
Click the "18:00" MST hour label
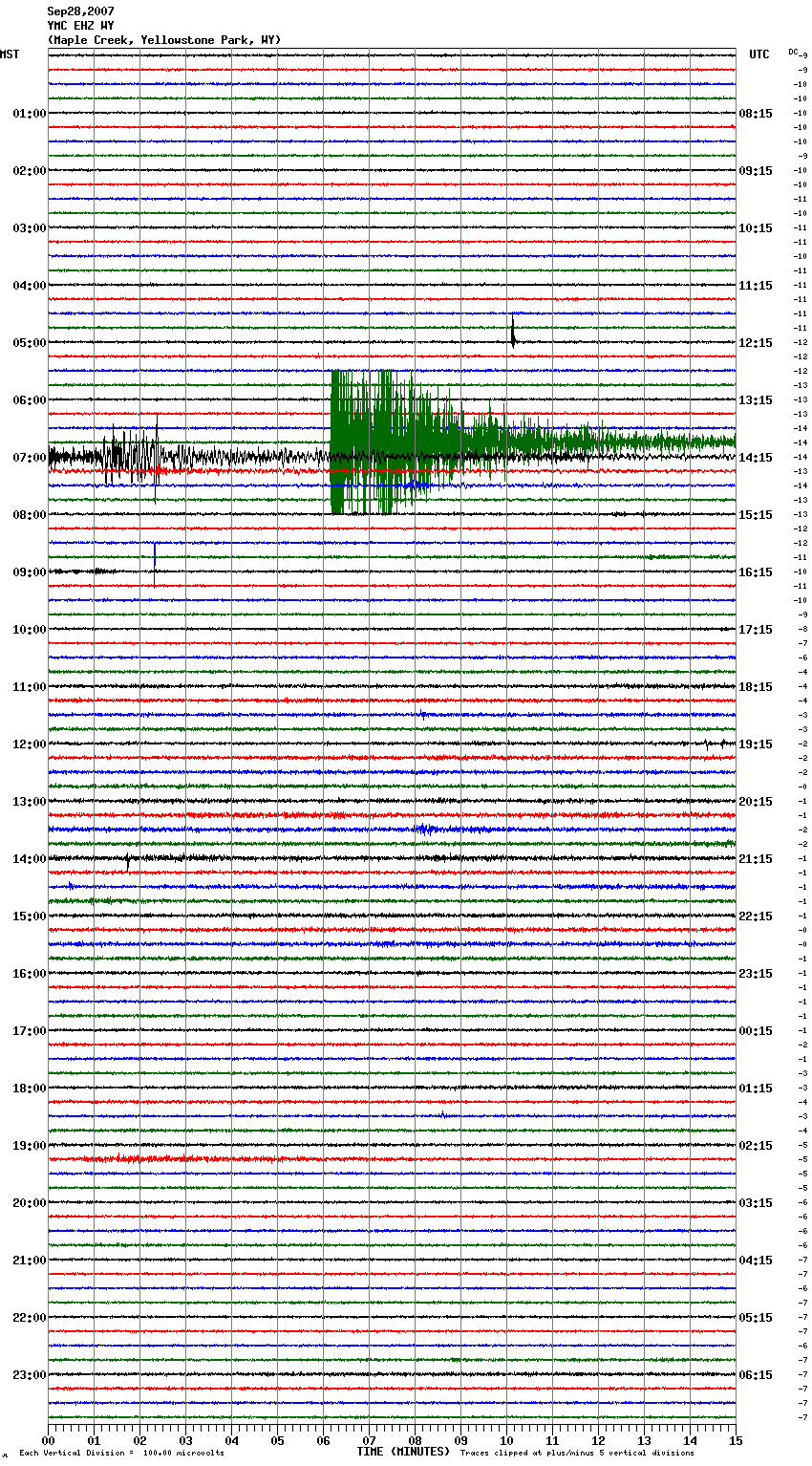pyautogui.click(x=30, y=1089)
